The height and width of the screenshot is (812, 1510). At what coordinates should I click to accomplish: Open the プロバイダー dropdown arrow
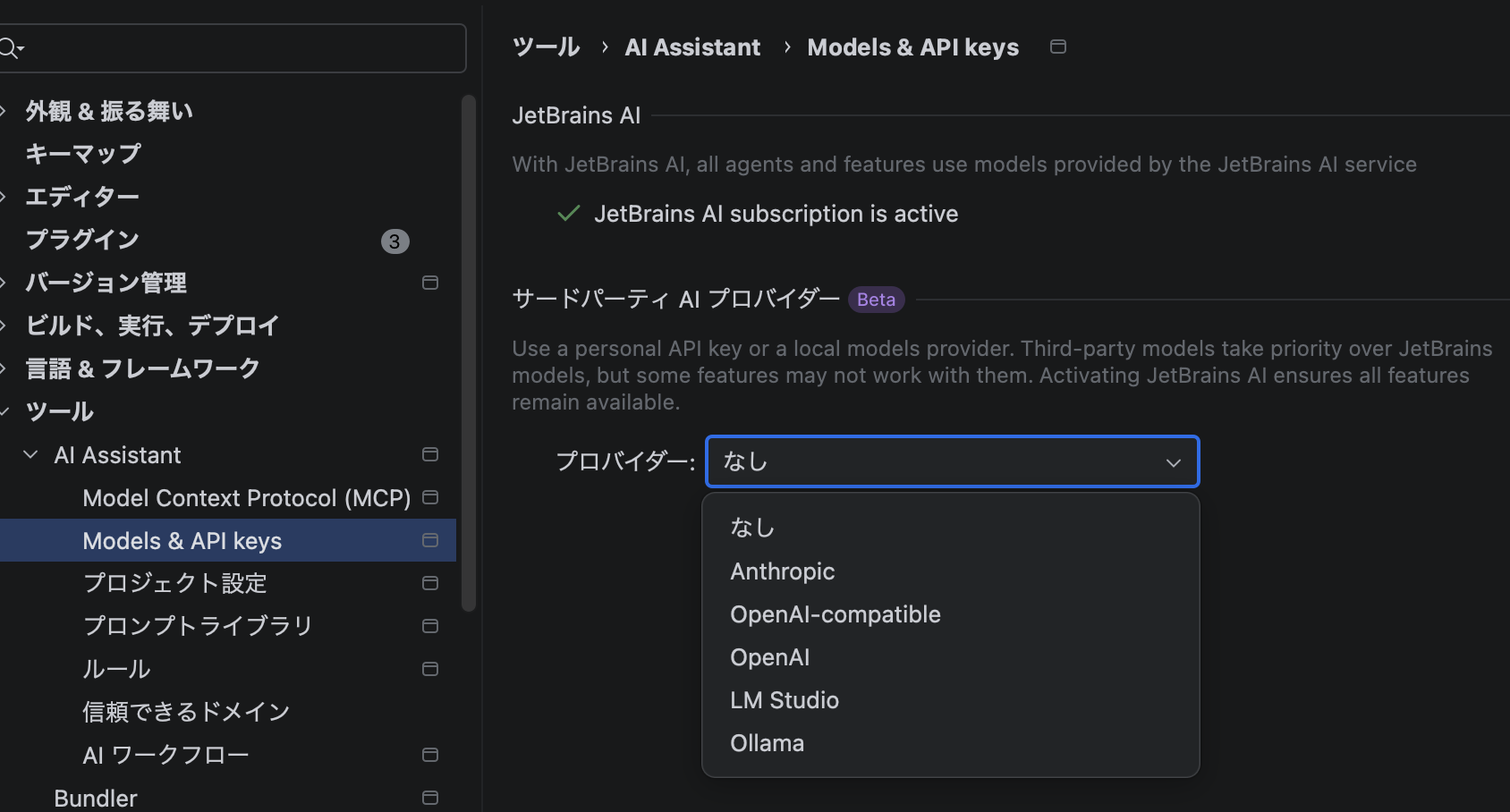pos(1173,462)
